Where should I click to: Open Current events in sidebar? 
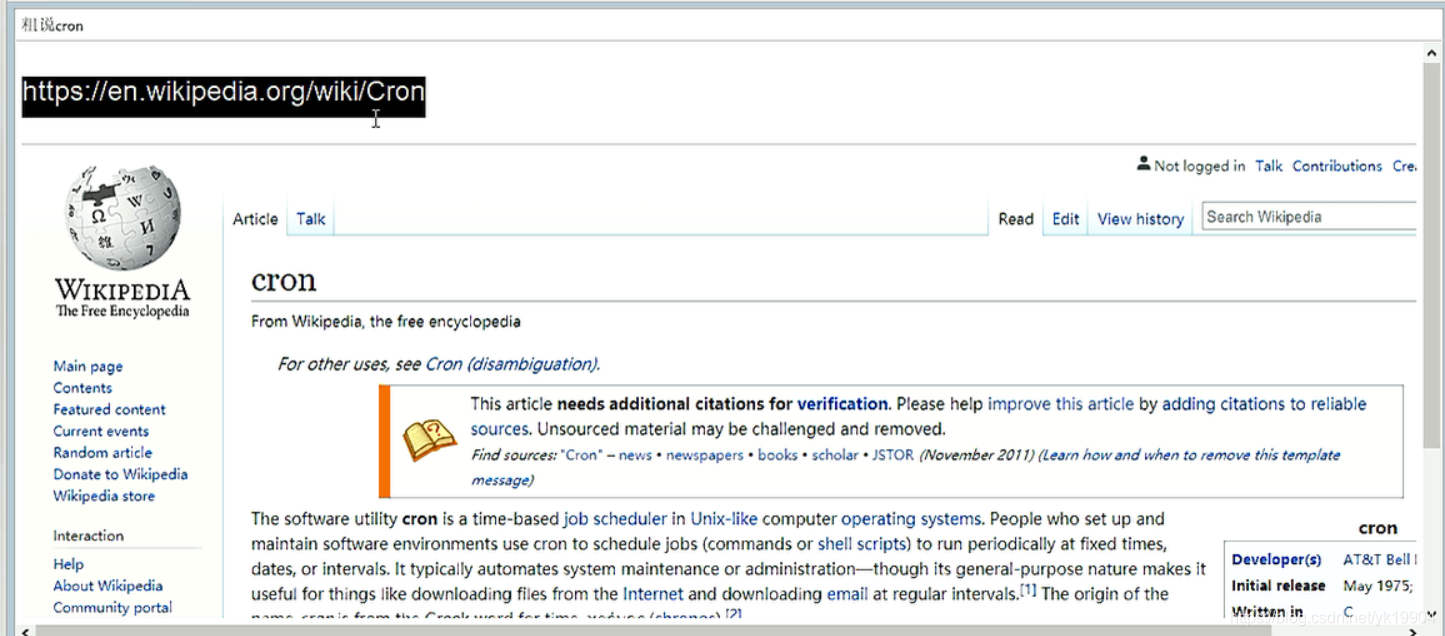[101, 431]
